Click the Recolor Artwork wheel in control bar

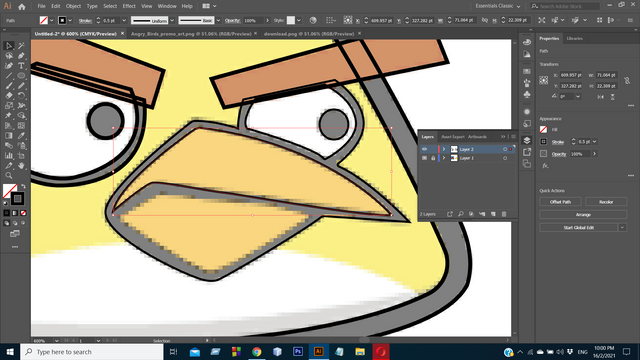(x=313, y=20)
